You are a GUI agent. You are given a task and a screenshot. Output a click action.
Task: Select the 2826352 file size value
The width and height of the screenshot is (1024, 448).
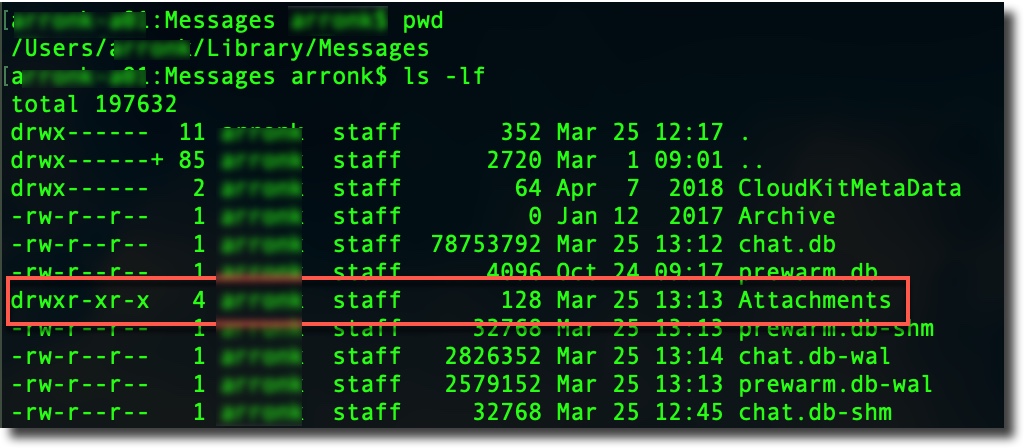point(493,357)
